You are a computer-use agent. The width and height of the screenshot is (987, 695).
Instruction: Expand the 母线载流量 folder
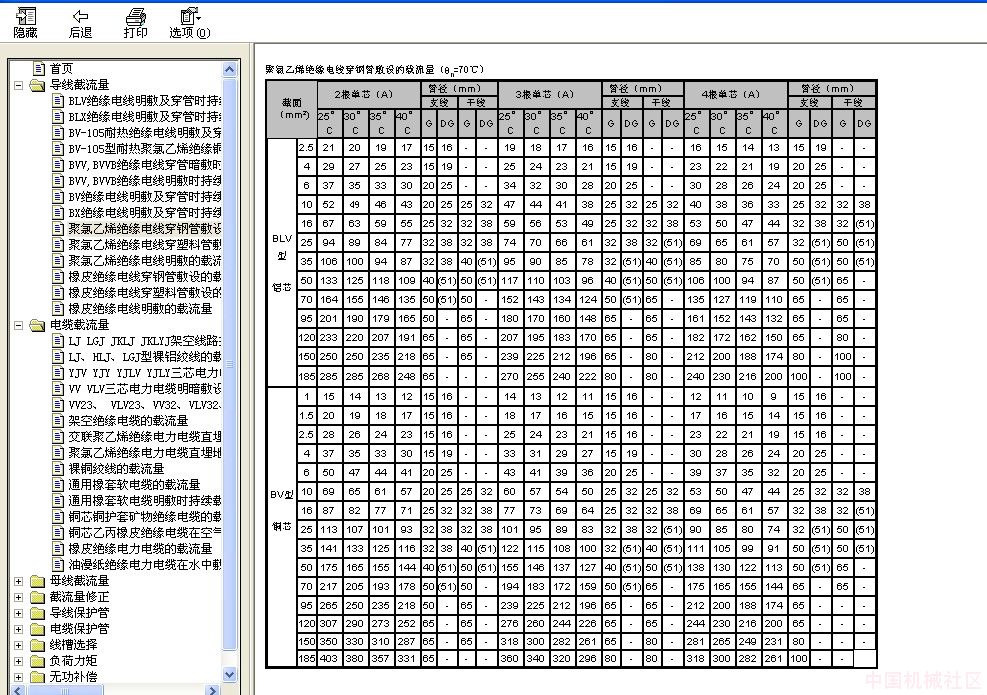tap(19, 581)
